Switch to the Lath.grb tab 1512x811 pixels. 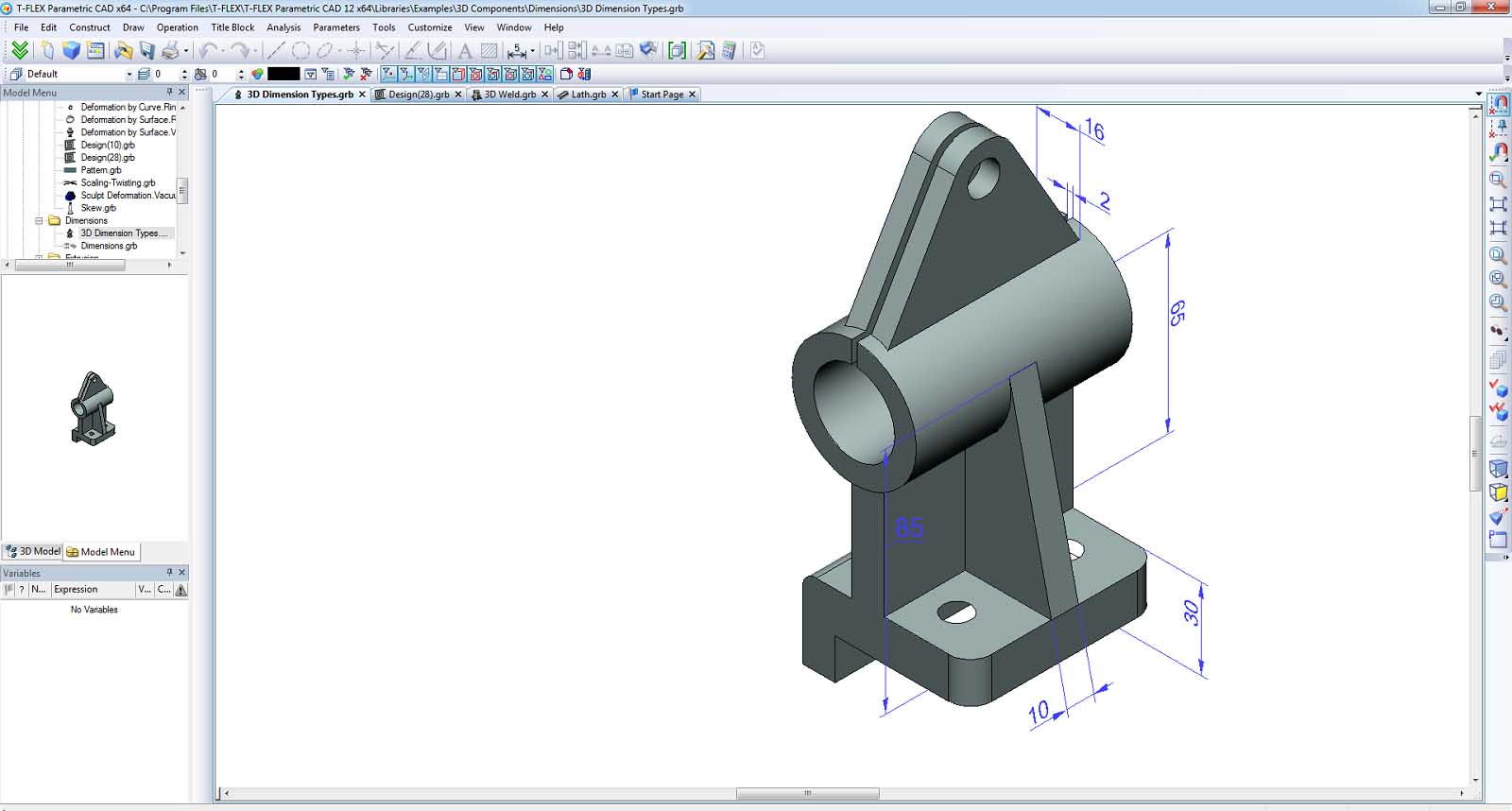coord(588,95)
